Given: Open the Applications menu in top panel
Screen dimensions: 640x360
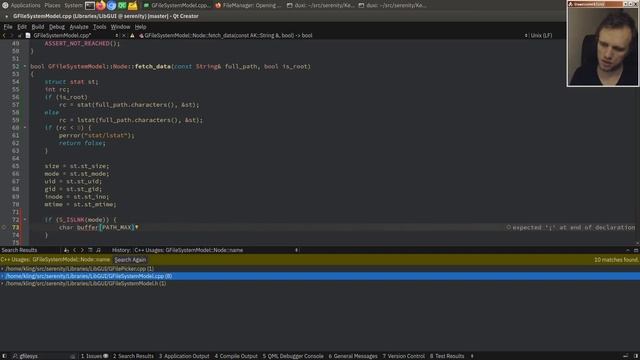Looking at the screenshot, I should click(25, 5).
